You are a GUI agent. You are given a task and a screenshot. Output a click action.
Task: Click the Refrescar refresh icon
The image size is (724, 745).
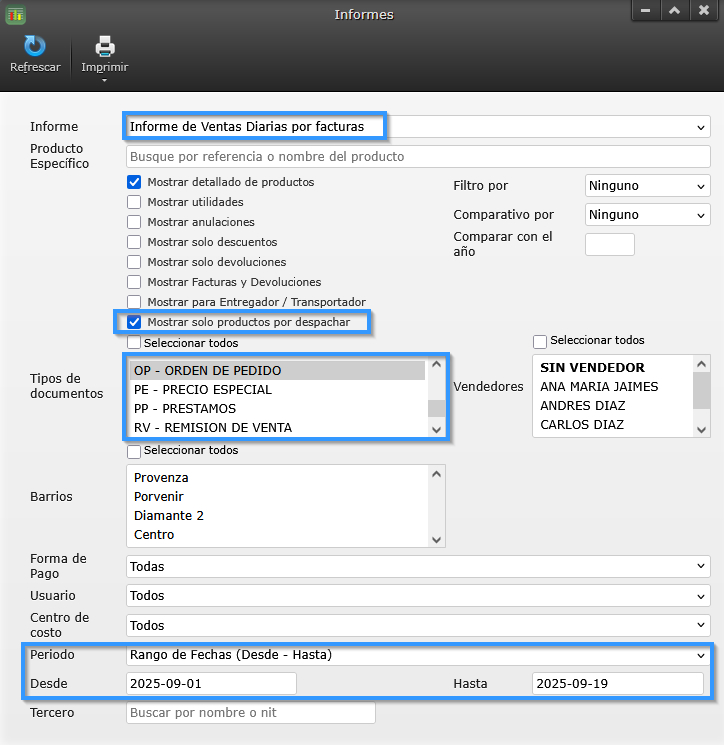tap(35, 46)
